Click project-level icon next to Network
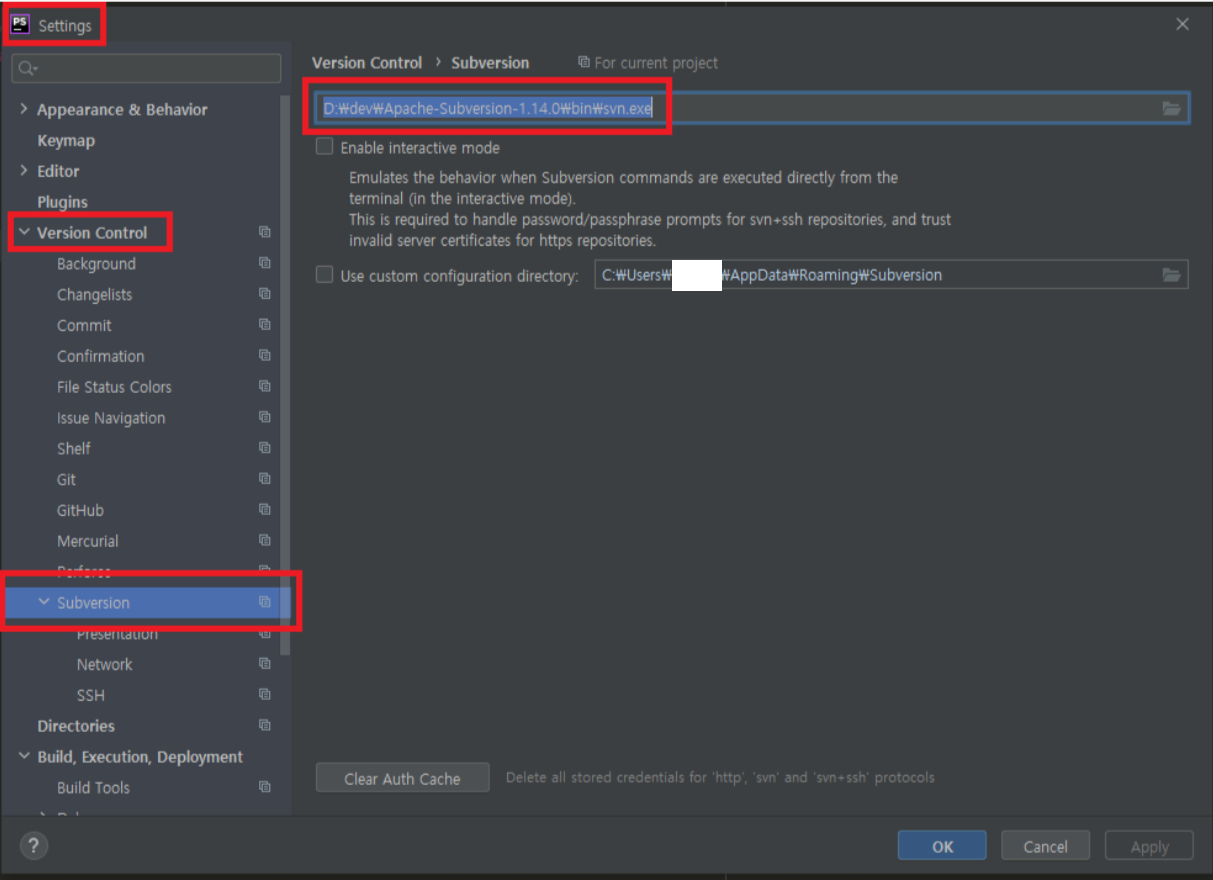 (x=264, y=664)
